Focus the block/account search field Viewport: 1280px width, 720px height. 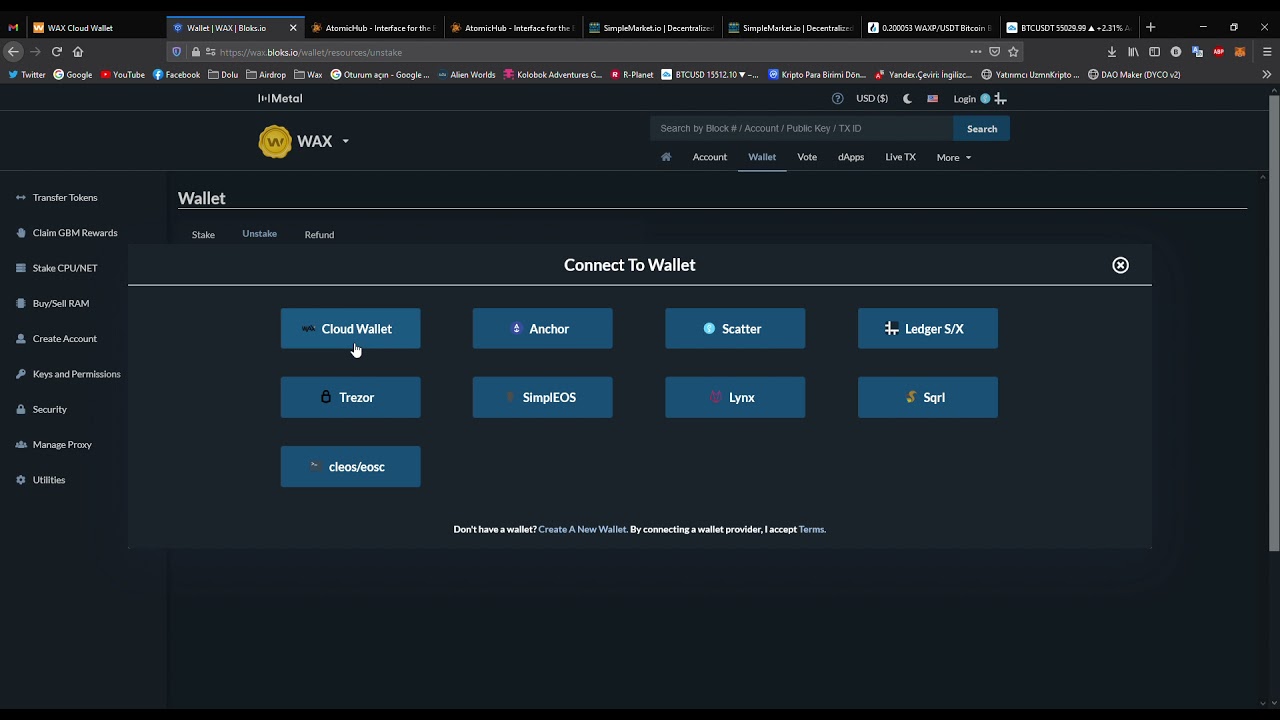tap(801, 128)
